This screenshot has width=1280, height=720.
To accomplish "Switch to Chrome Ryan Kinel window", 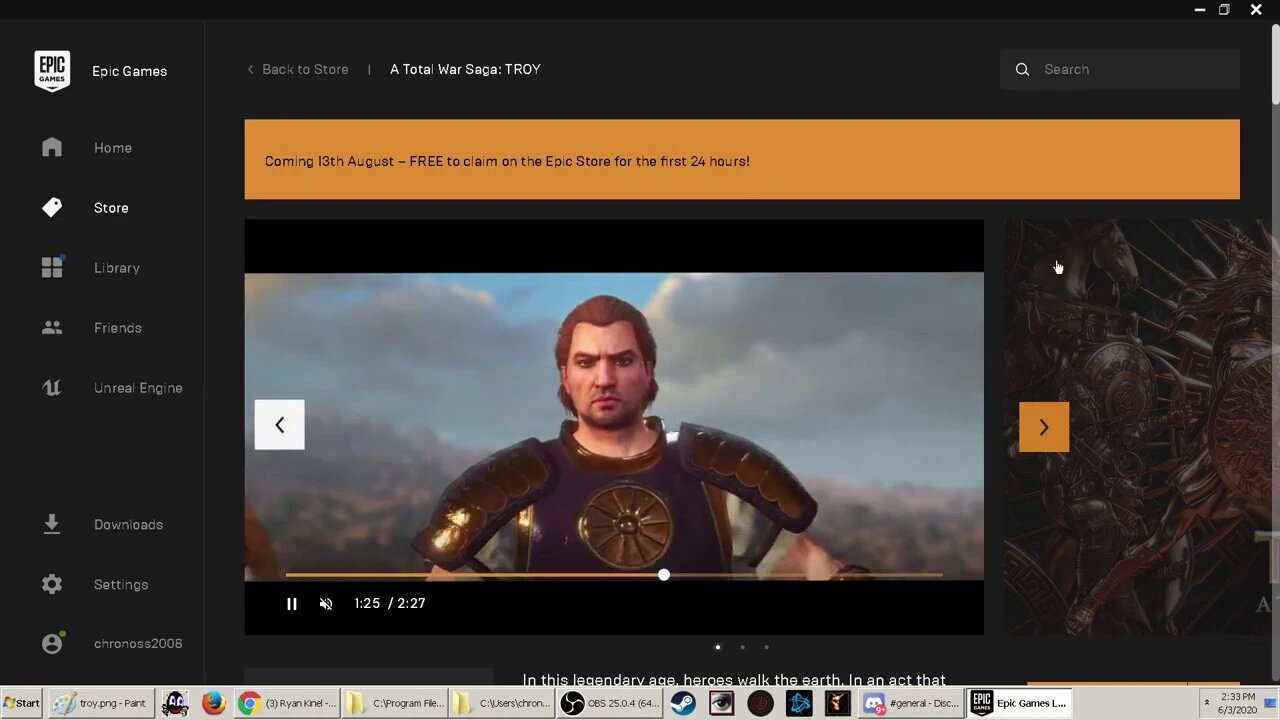I will pos(288,703).
